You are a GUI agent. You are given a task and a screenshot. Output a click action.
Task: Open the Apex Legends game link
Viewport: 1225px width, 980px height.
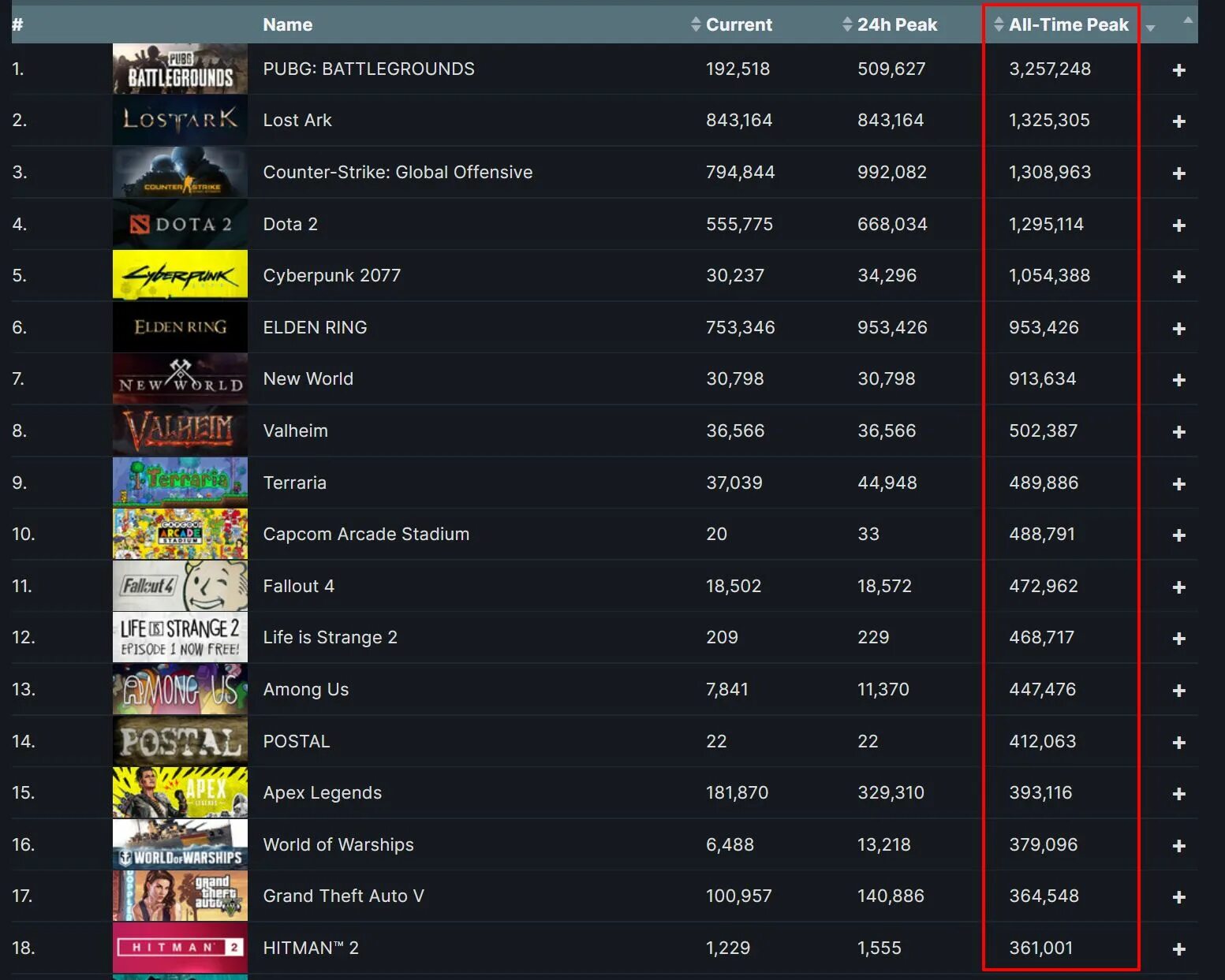point(322,792)
